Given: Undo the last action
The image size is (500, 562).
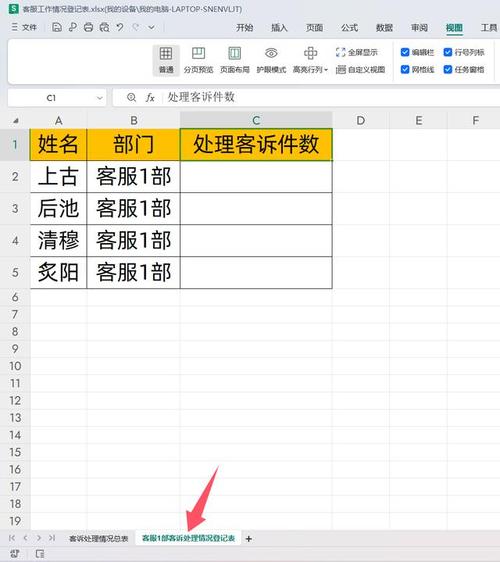Looking at the screenshot, I should click(x=120, y=27).
